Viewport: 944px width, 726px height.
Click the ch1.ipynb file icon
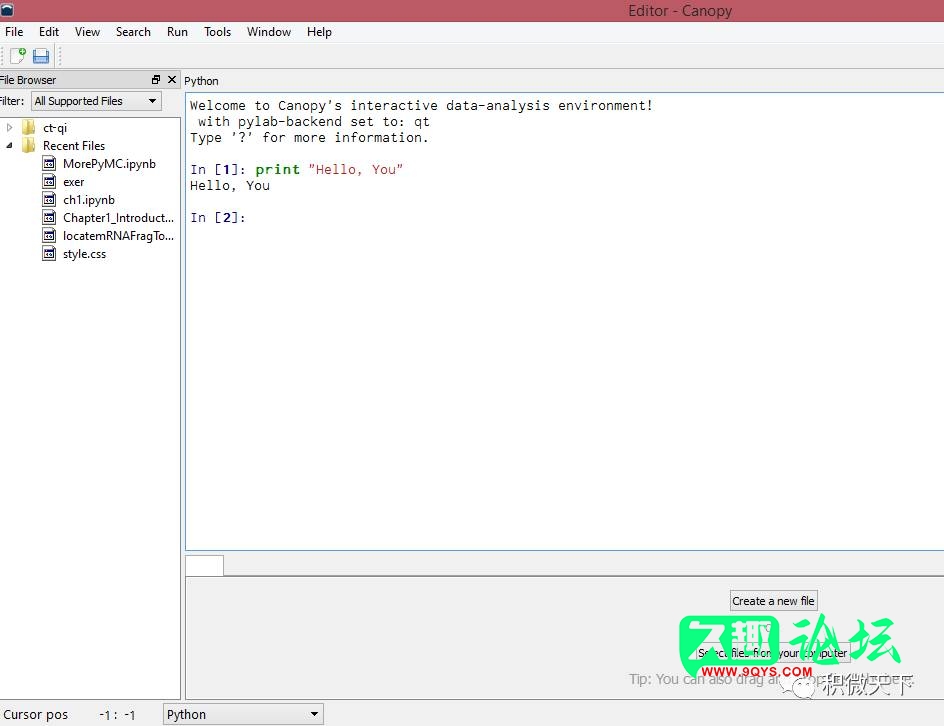pos(49,200)
